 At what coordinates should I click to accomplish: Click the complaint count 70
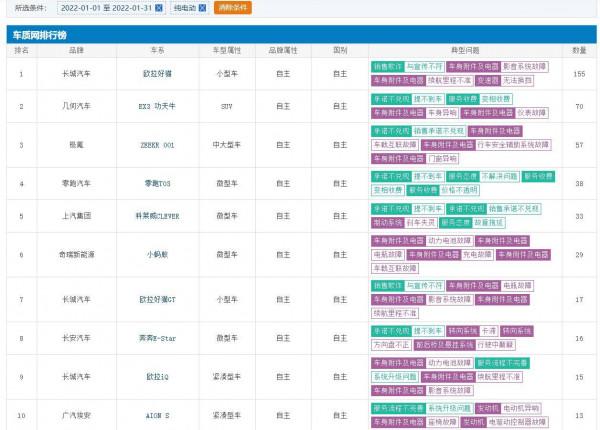[x=579, y=106]
